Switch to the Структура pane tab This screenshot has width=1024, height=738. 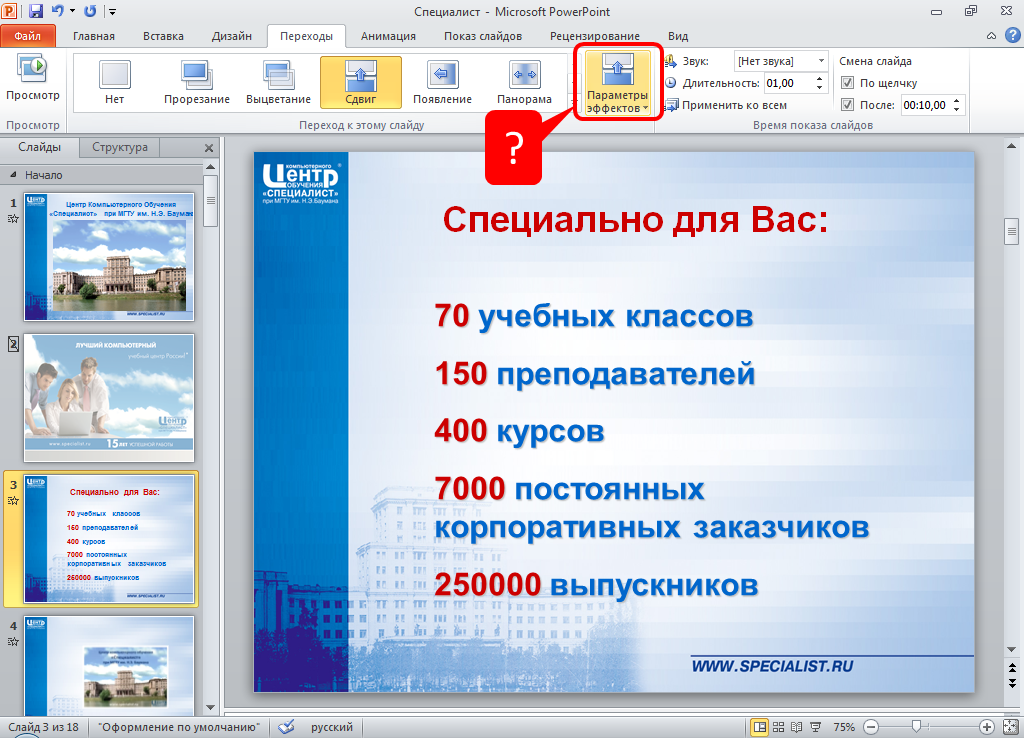point(120,147)
